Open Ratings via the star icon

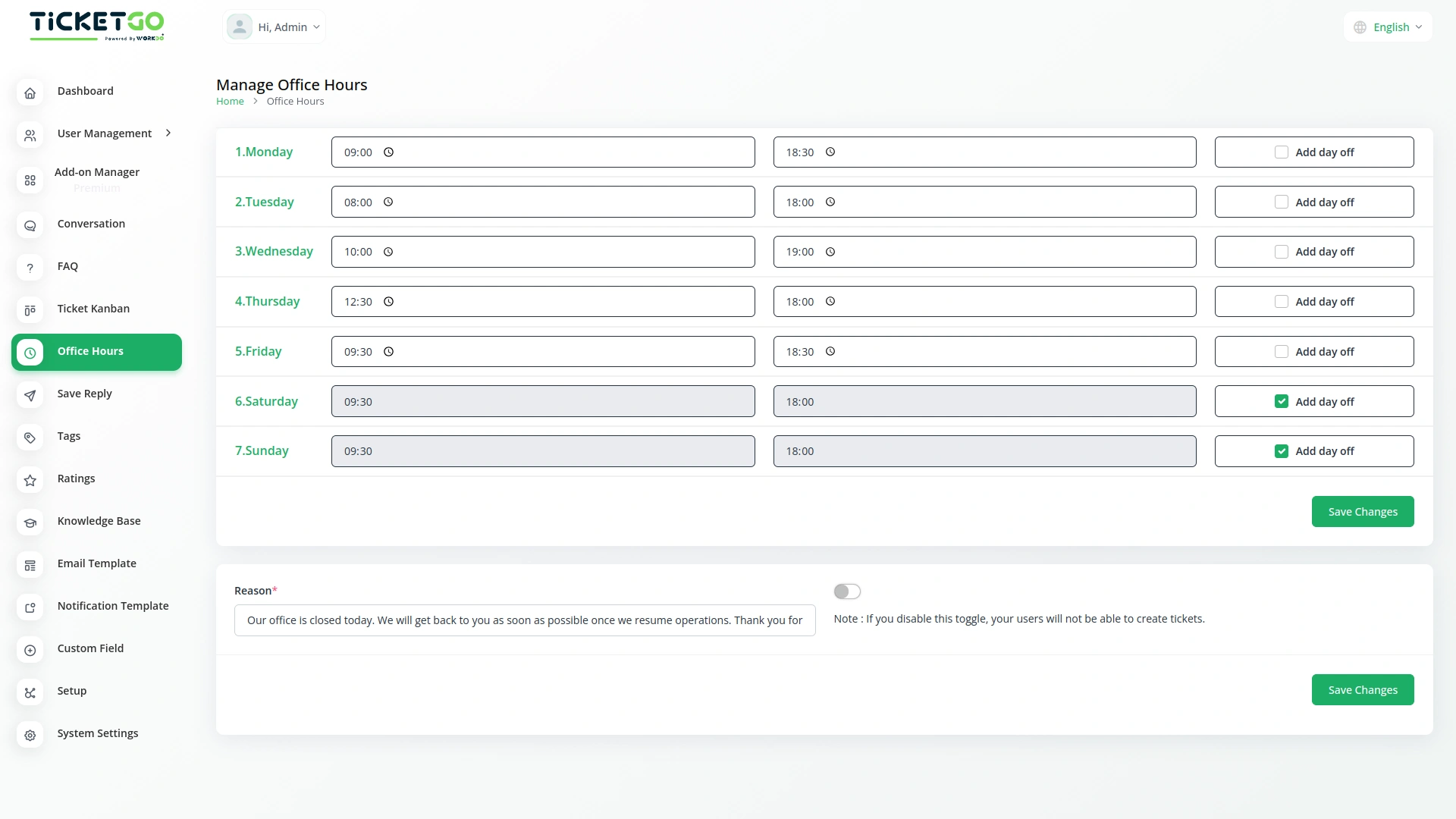click(x=30, y=480)
